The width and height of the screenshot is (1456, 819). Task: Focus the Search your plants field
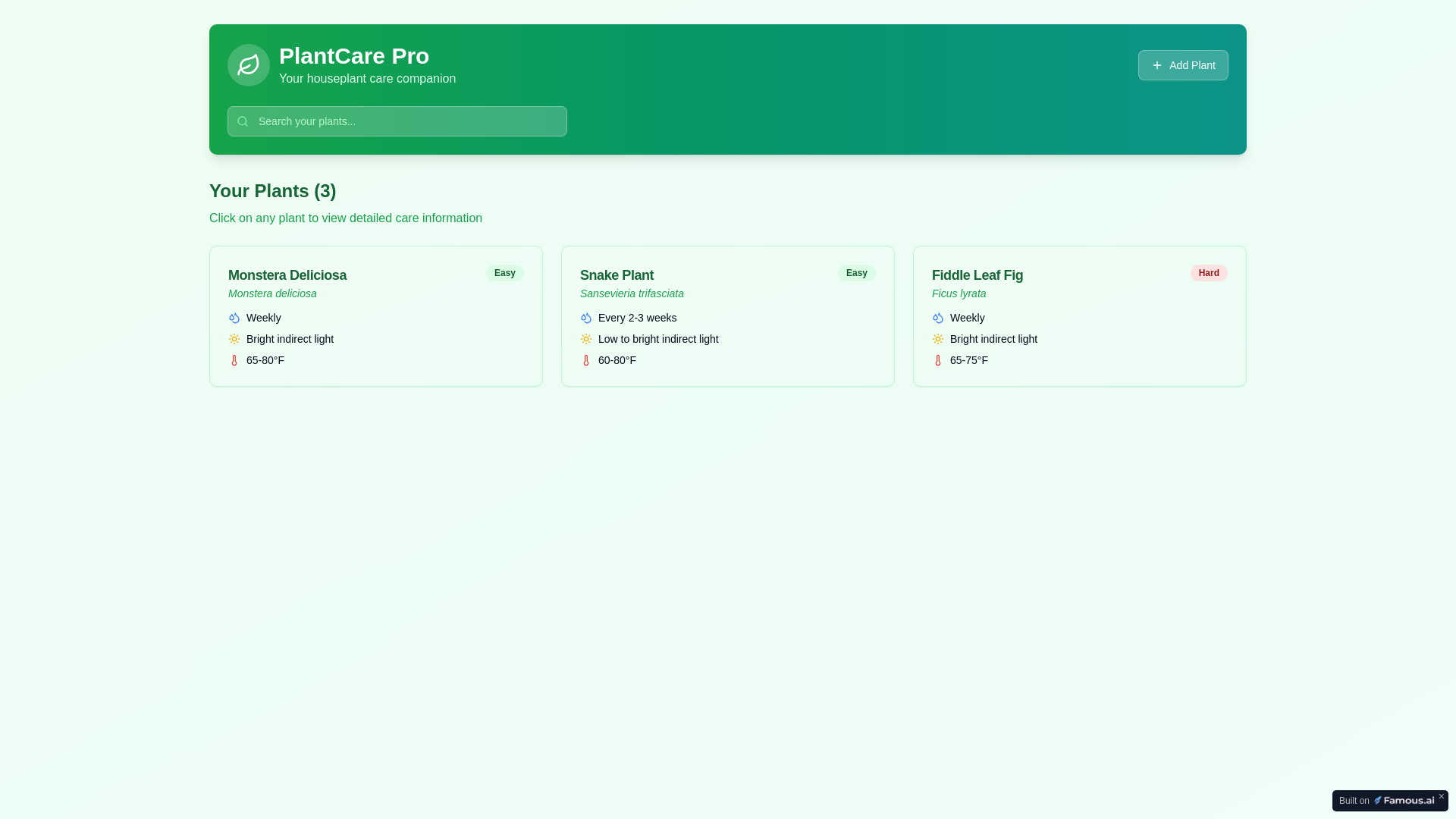pyautogui.click(x=397, y=121)
